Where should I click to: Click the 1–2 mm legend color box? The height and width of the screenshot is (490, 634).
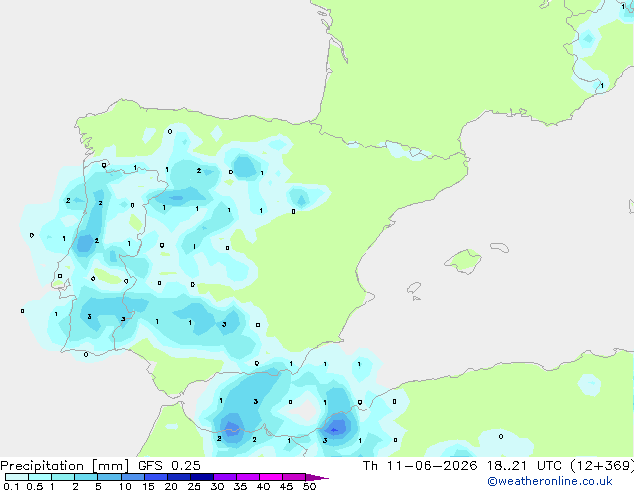(63, 477)
